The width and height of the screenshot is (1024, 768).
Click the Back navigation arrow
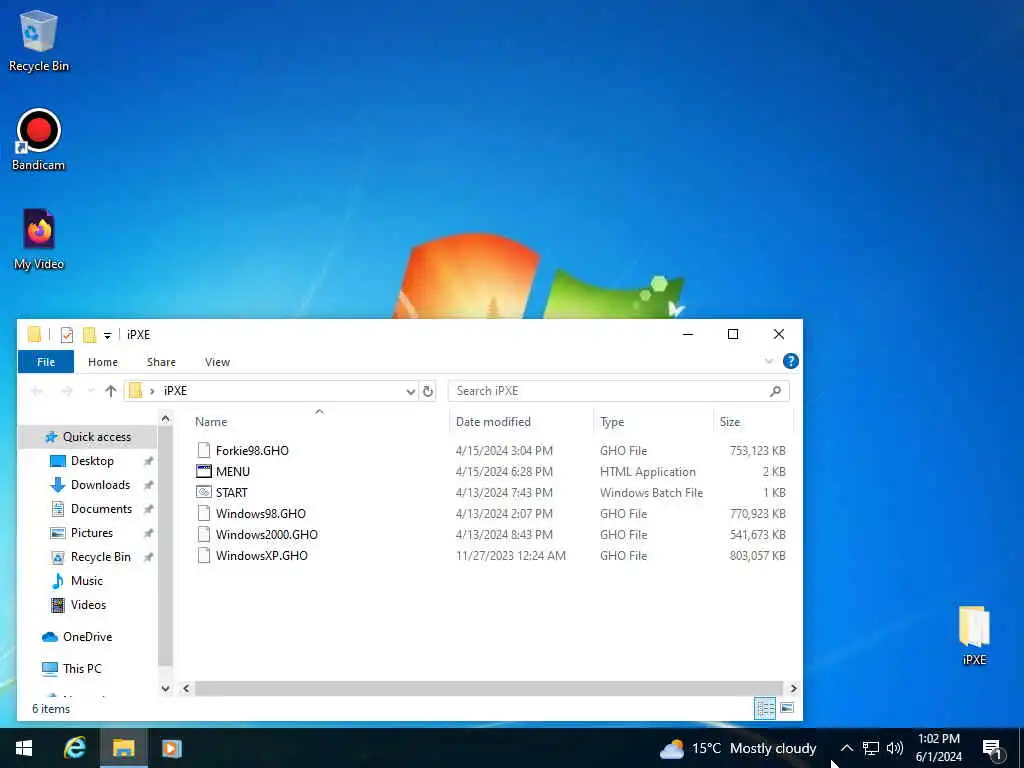click(x=37, y=391)
